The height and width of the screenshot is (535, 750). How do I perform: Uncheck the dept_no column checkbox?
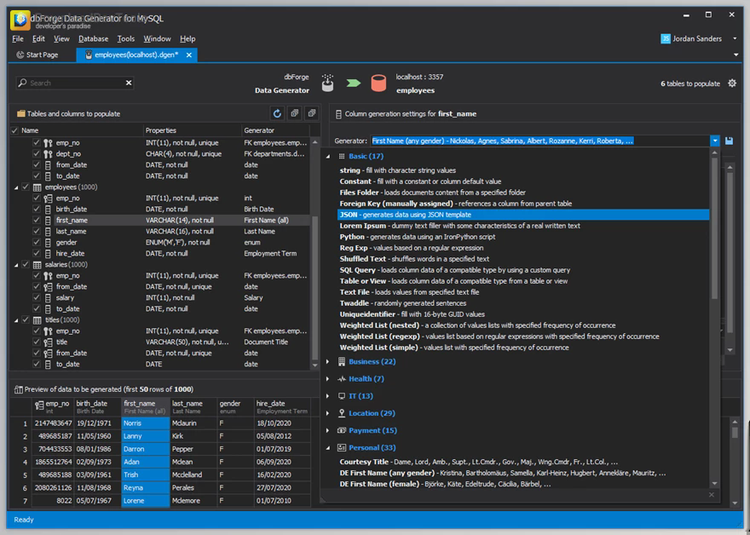click(36, 154)
